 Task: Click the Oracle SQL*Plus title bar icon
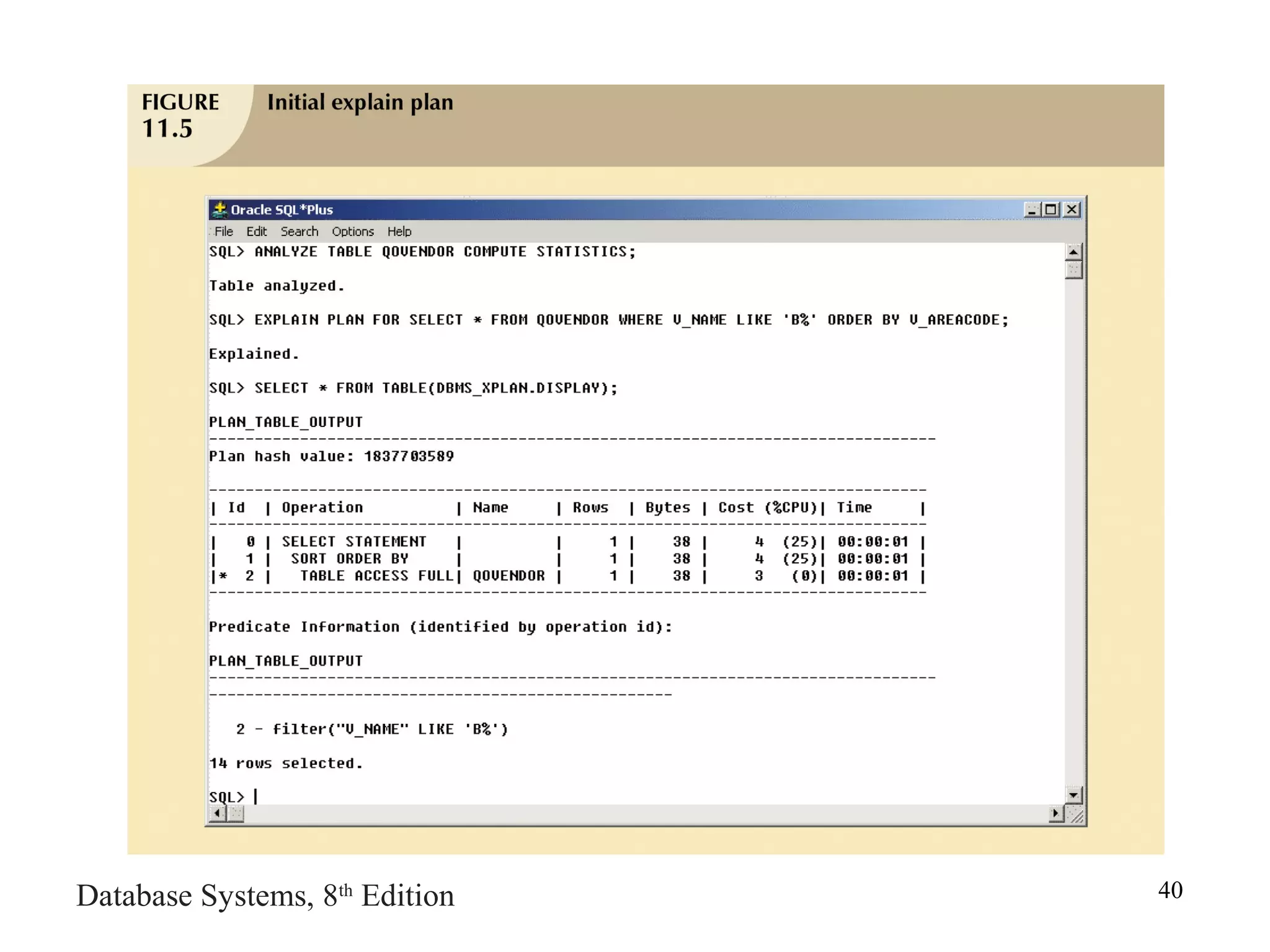[x=219, y=209]
